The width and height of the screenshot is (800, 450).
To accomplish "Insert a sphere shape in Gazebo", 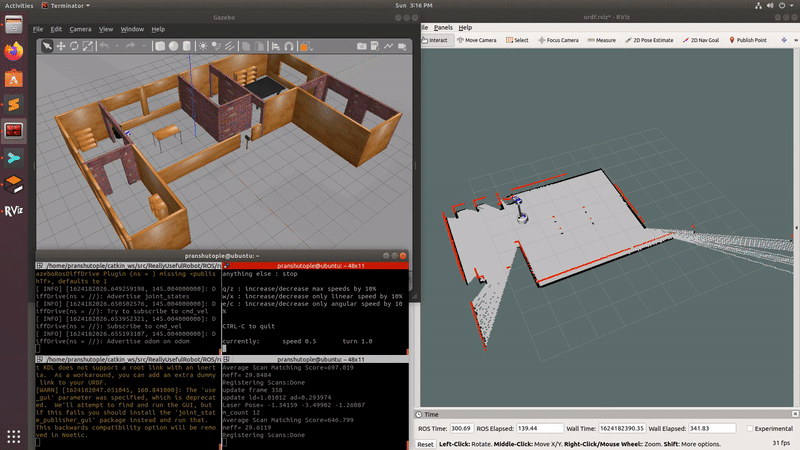I will 173,46.
